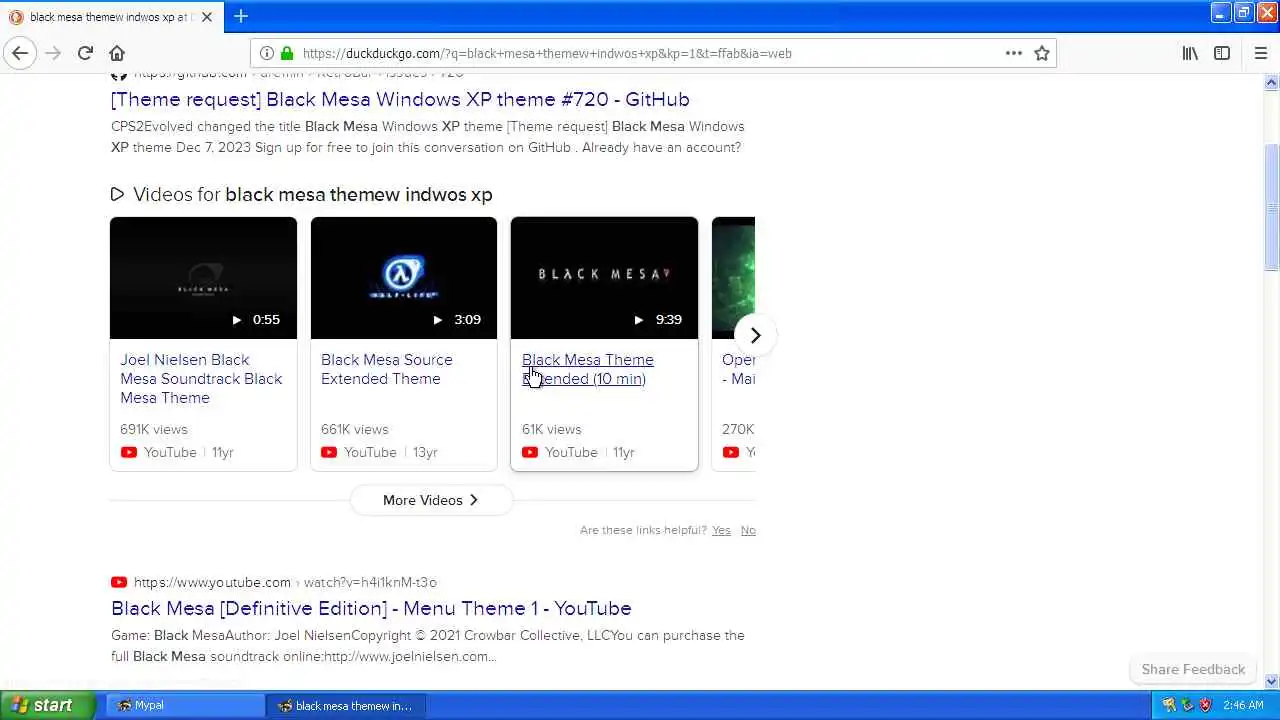Open the browser hamburger menu

[x=1260, y=53]
